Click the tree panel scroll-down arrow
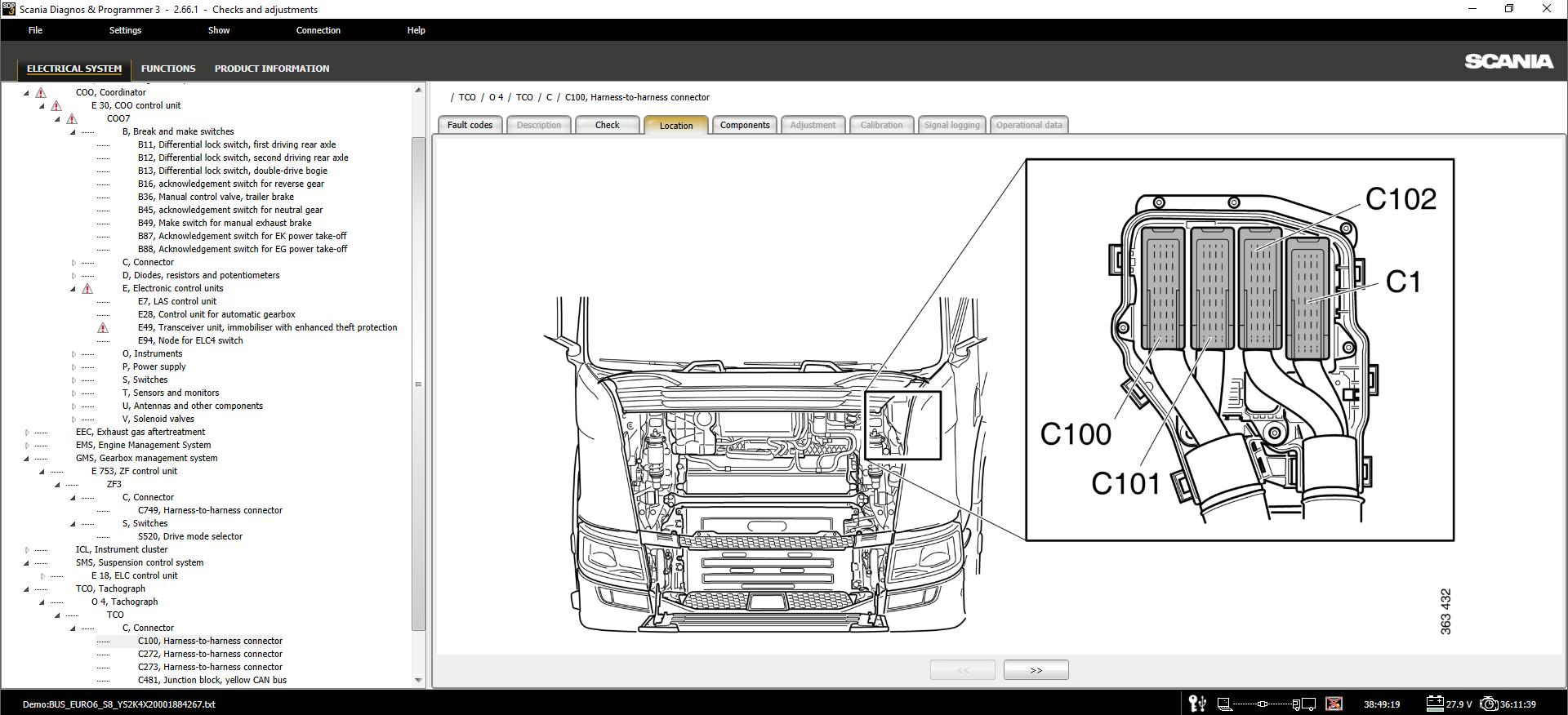 click(x=418, y=680)
